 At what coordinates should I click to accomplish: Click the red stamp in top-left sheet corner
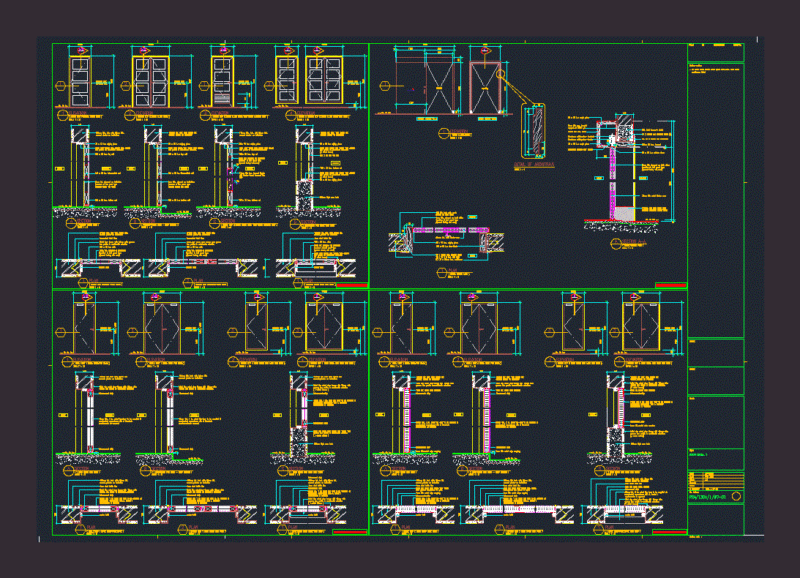pyautogui.click(x=352, y=285)
